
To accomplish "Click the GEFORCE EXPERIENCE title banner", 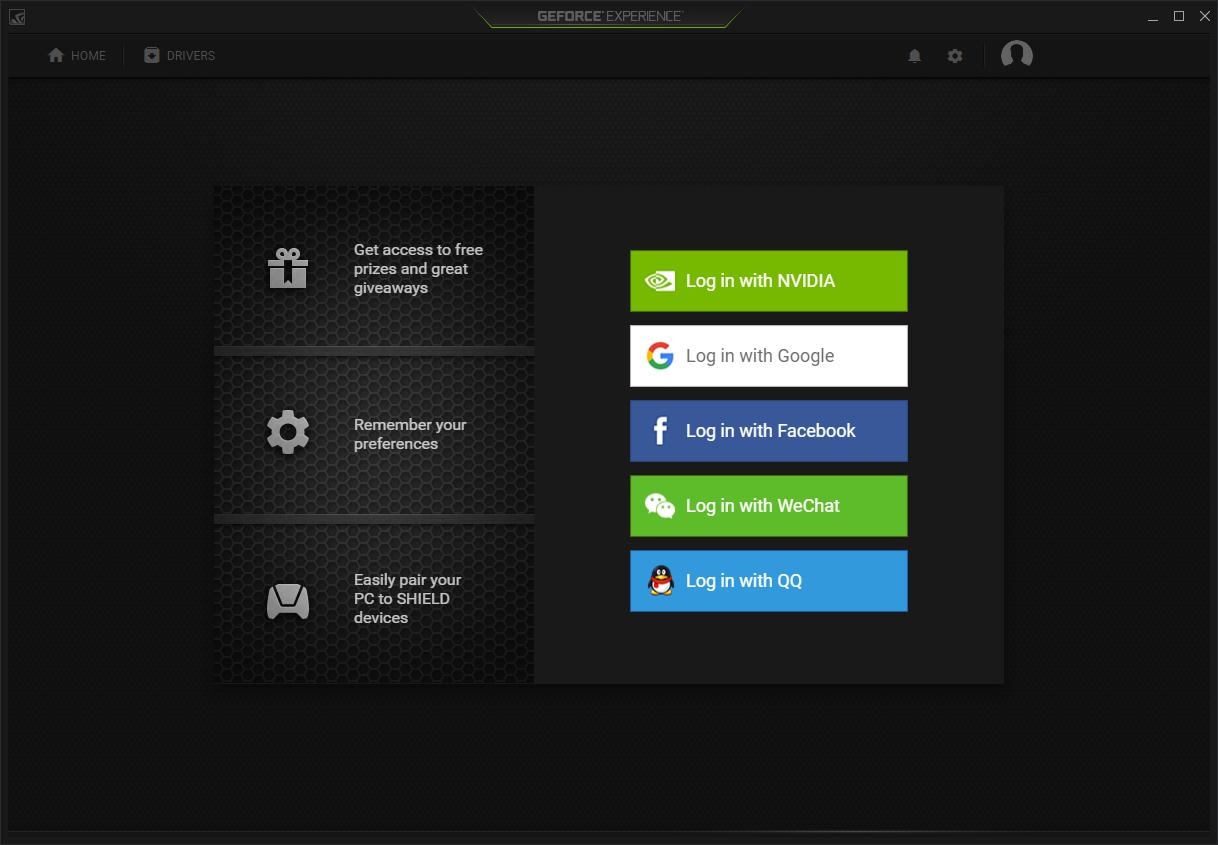I will (608, 16).
